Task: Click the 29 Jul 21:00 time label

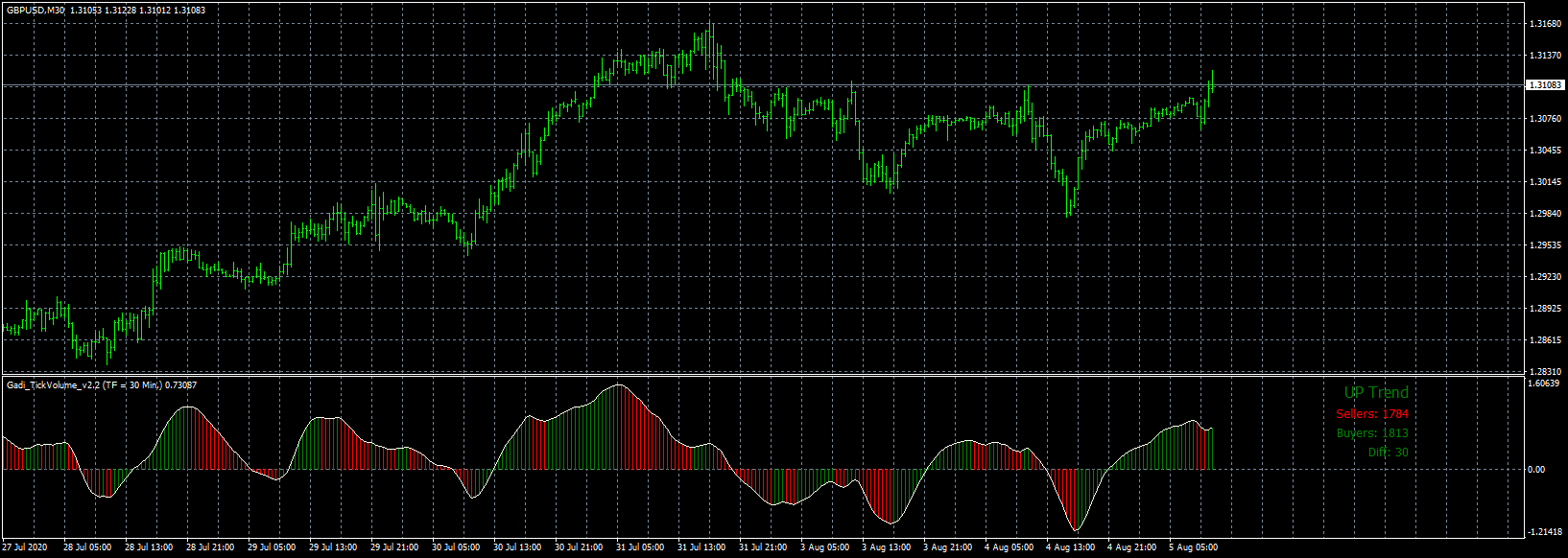Action: pos(394,547)
